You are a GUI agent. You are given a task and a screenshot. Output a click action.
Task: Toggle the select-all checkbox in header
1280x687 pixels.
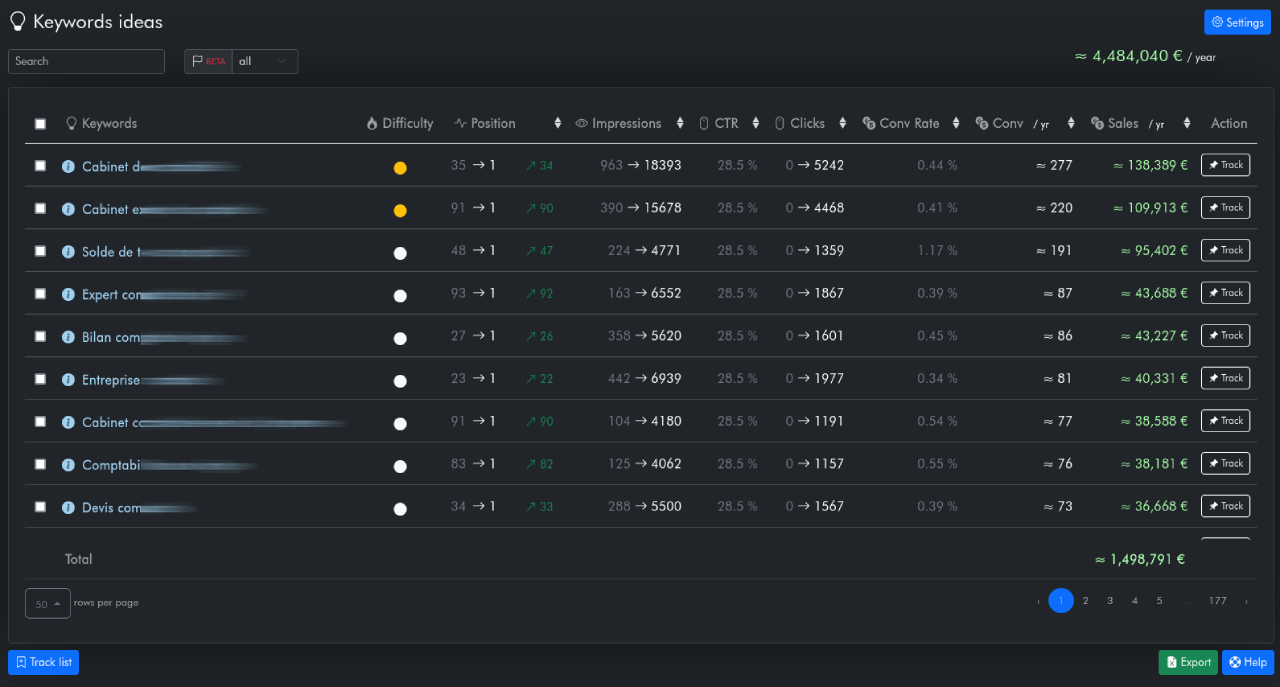(40, 124)
